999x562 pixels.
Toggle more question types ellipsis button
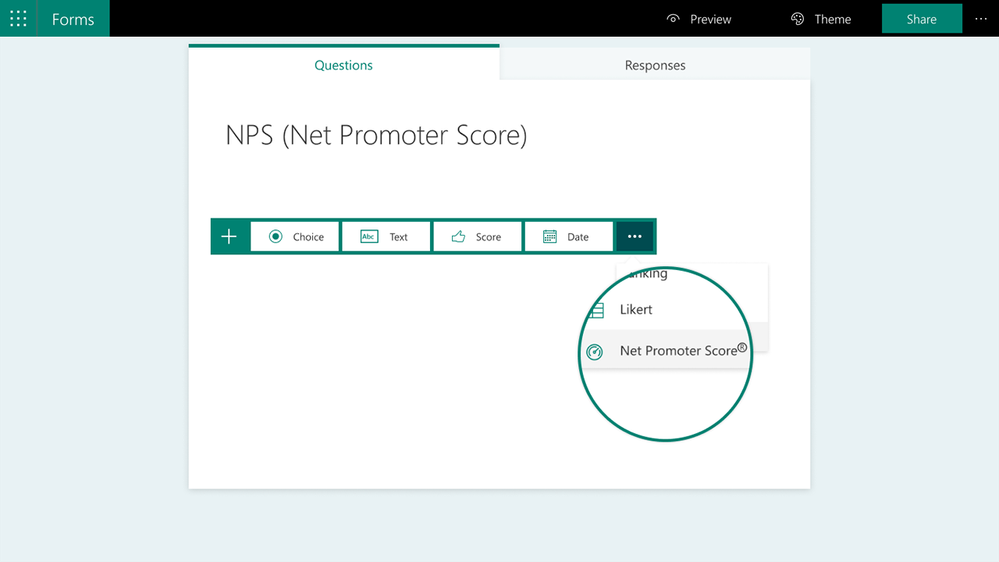pyautogui.click(x=635, y=236)
